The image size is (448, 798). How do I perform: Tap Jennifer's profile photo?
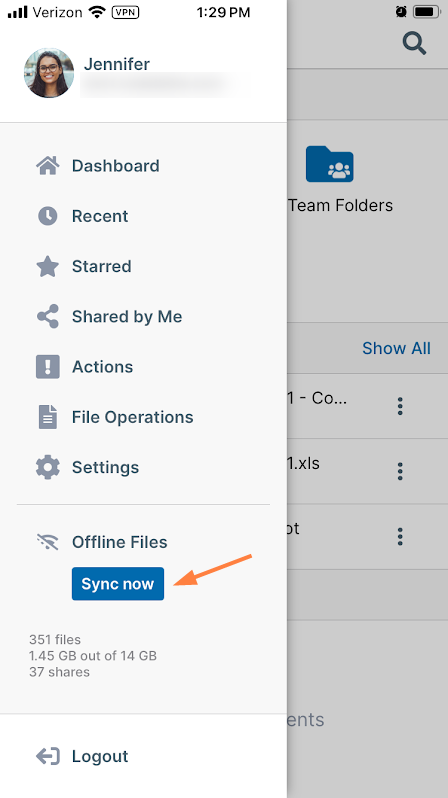click(49, 73)
